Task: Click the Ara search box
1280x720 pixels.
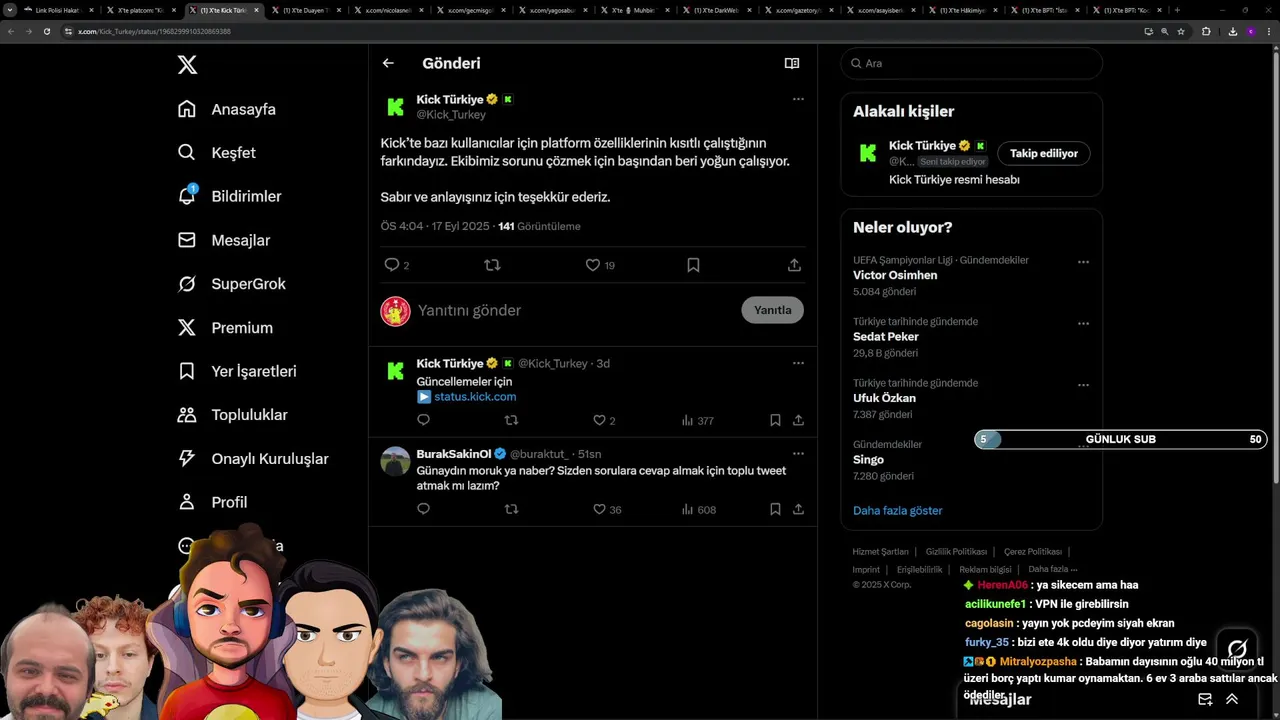Action: coord(971,63)
